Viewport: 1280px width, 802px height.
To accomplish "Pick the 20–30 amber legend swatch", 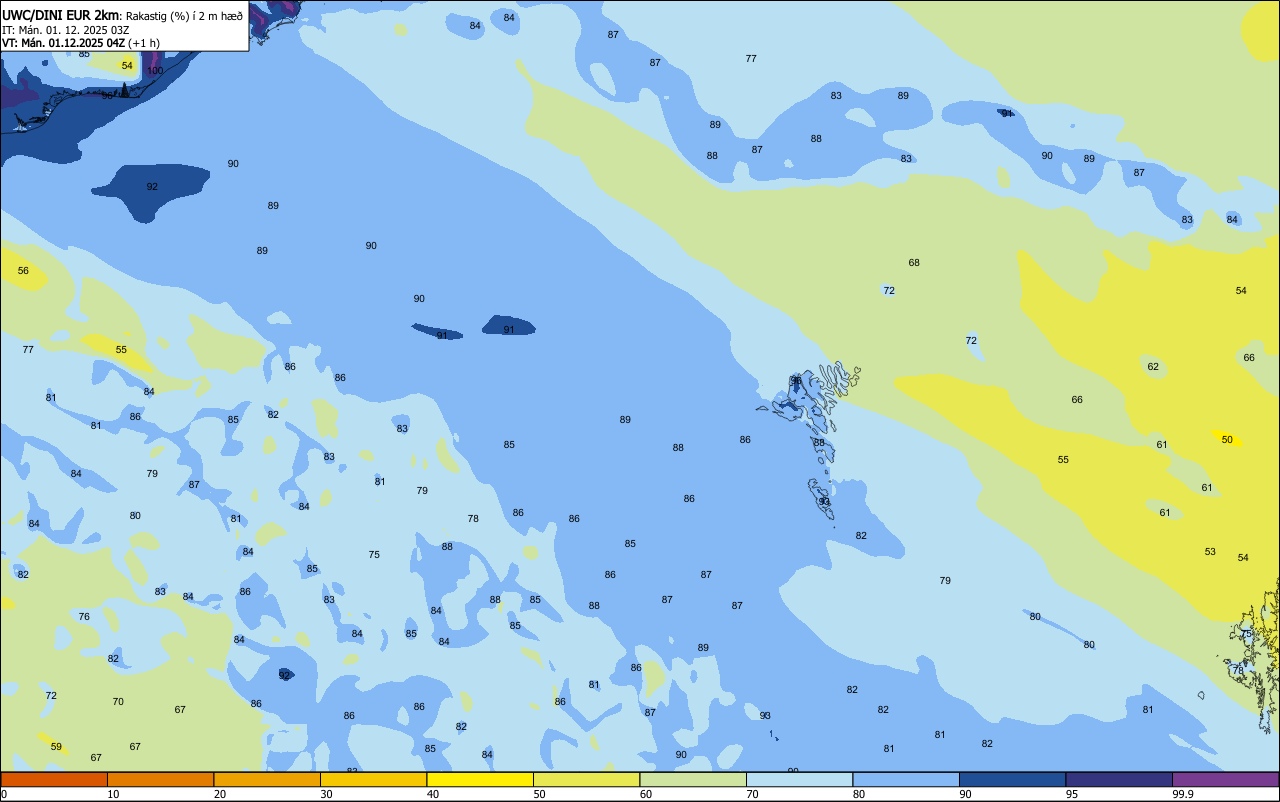I will coord(267,779).
